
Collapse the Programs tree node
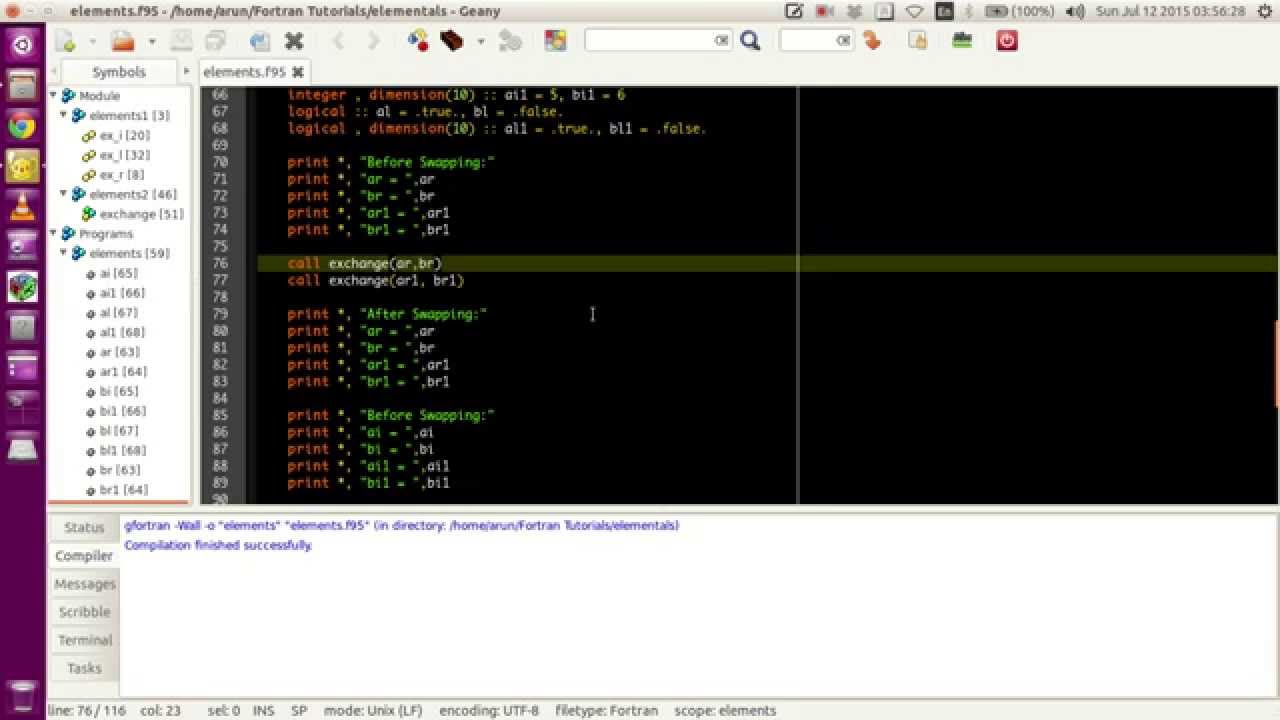[x=54, y=234]
